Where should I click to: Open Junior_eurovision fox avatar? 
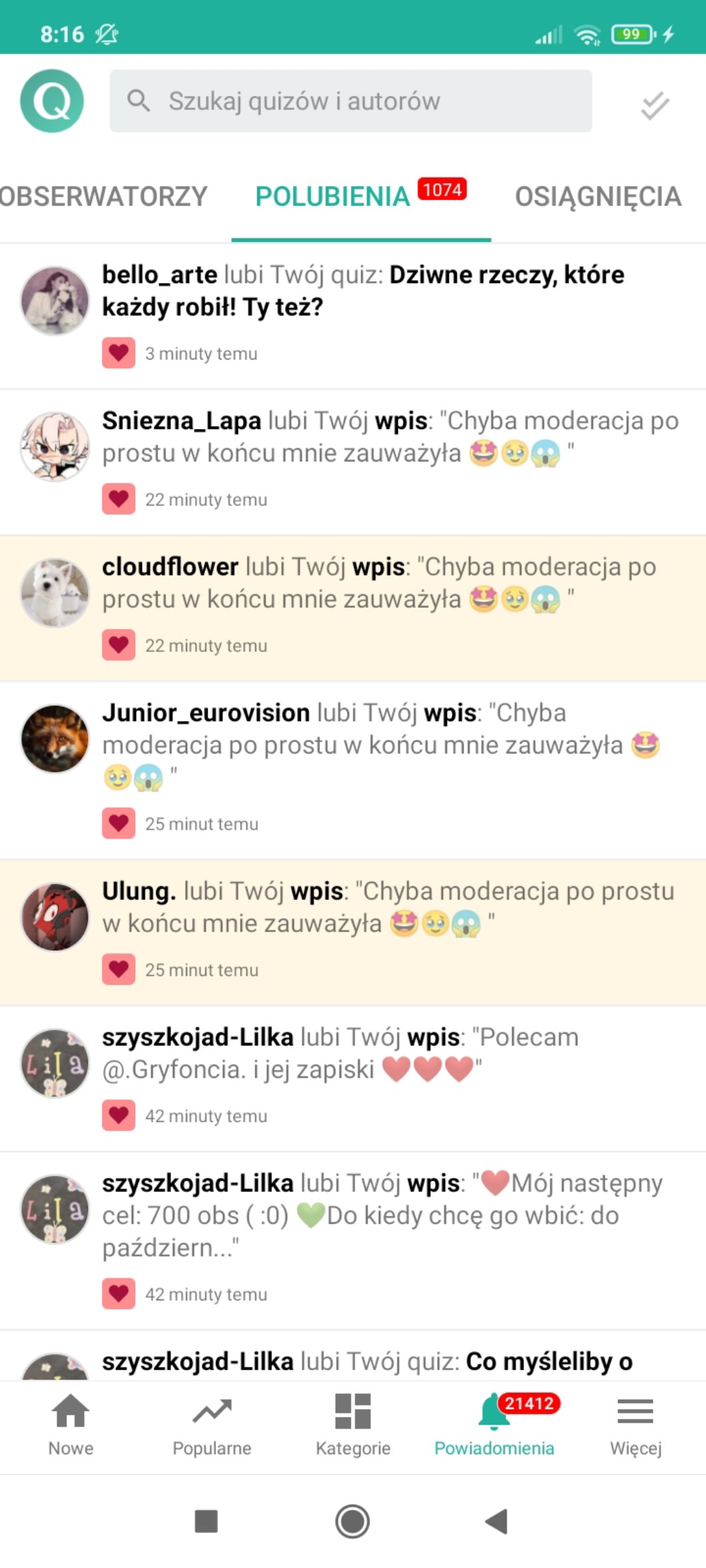(x=55, y=738)
